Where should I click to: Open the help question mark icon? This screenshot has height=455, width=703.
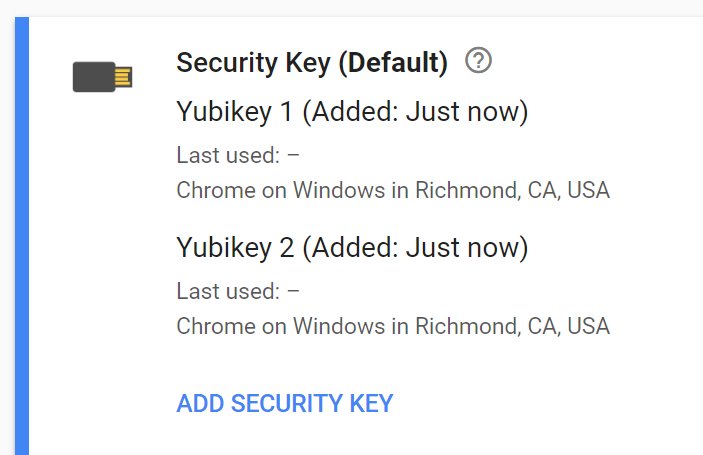479,62
